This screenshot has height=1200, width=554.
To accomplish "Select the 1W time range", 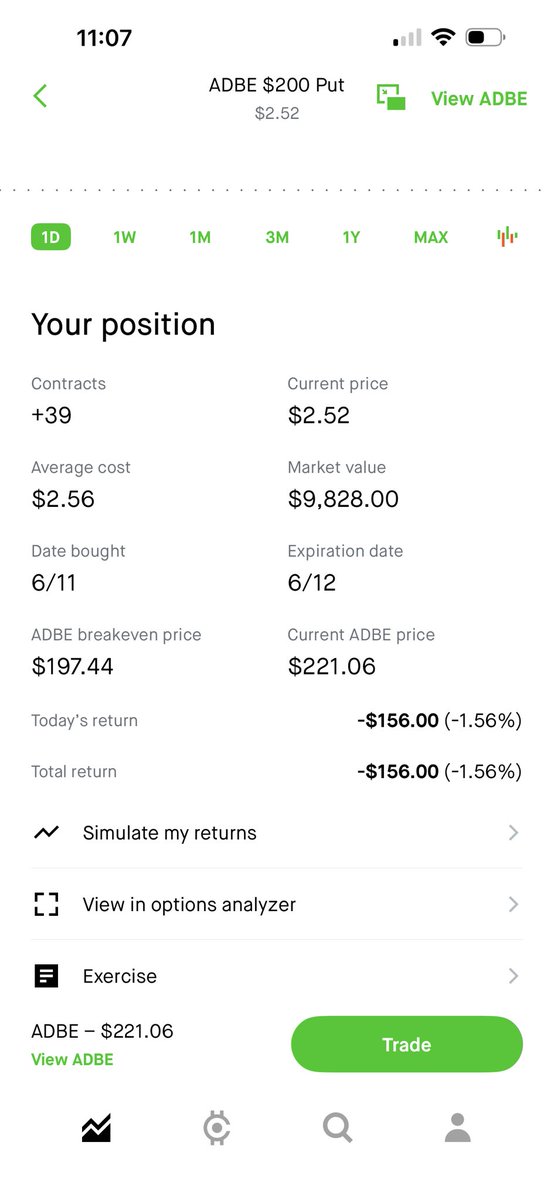I will tap(124, 237).
